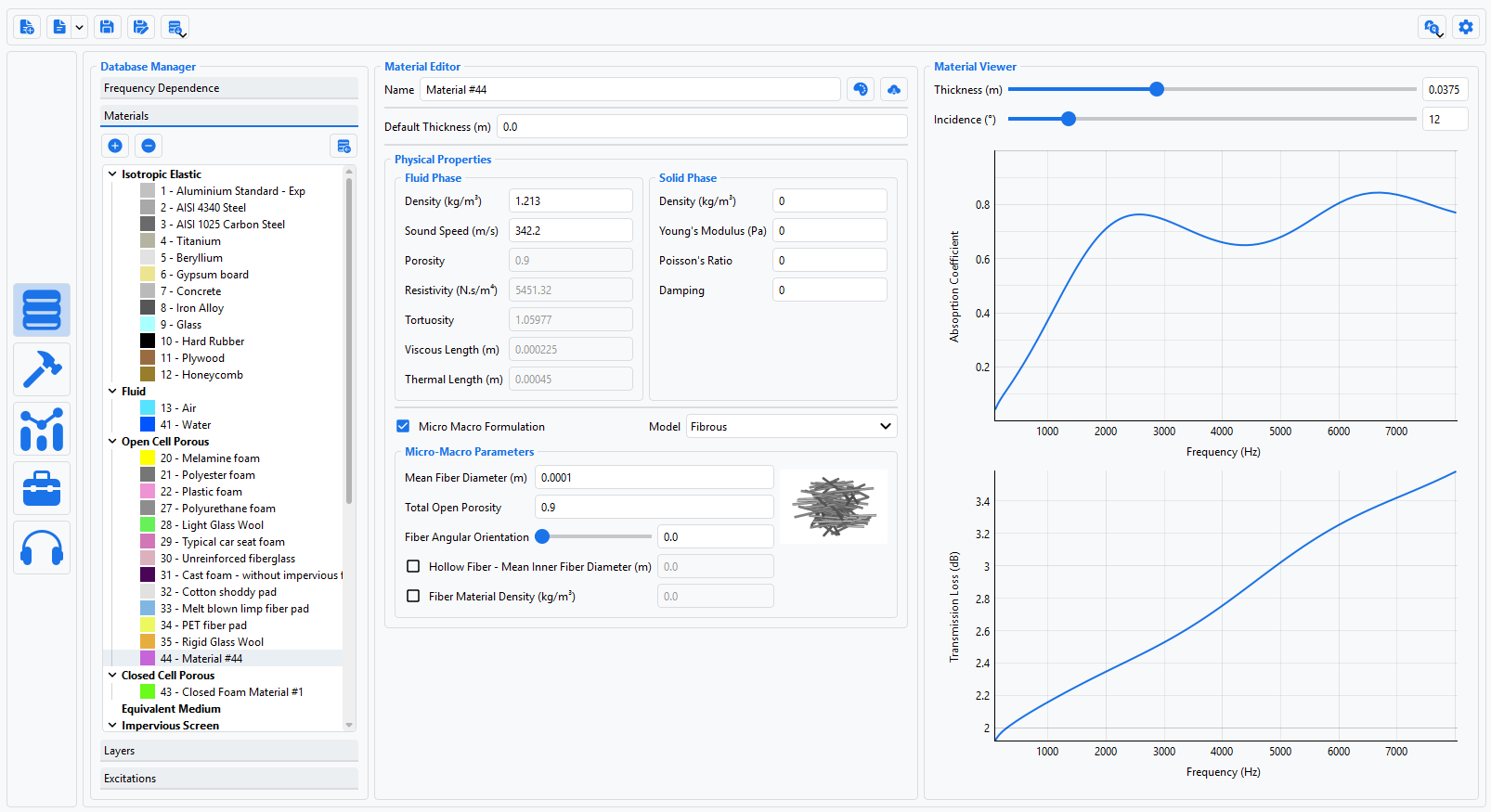
Task: Open the Layers section
Action: click(x=229, y=751)
